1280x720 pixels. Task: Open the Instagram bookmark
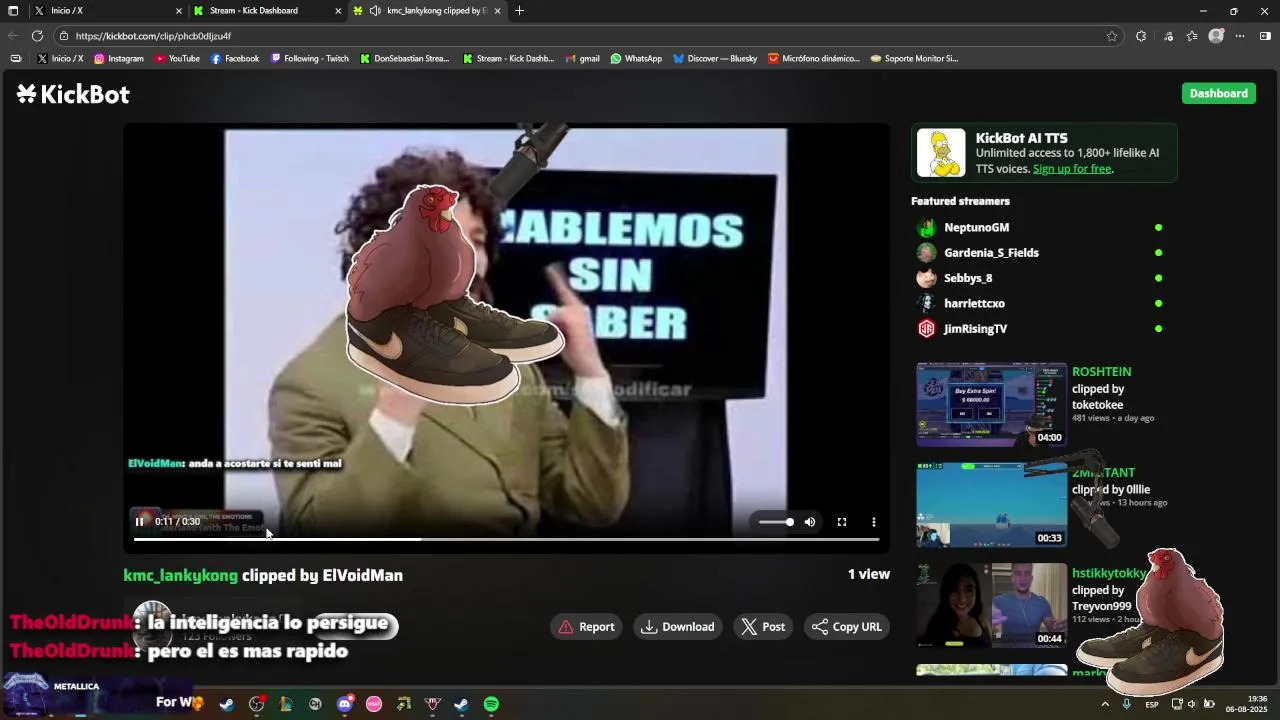pyautogui.click(x=119, y=59)
